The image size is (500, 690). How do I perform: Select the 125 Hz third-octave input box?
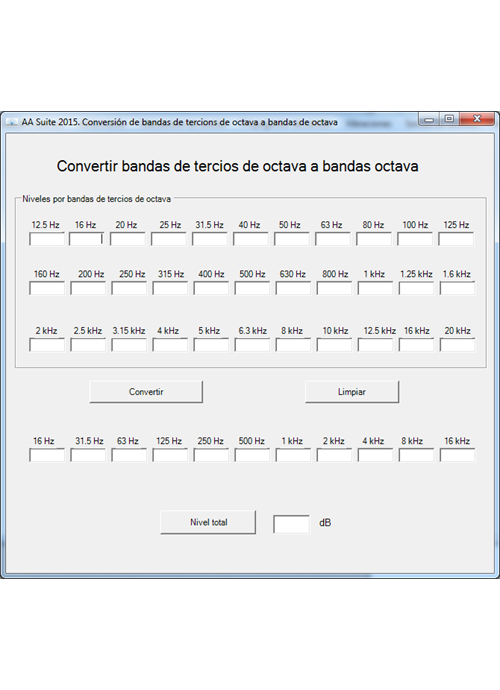point(456,239)
